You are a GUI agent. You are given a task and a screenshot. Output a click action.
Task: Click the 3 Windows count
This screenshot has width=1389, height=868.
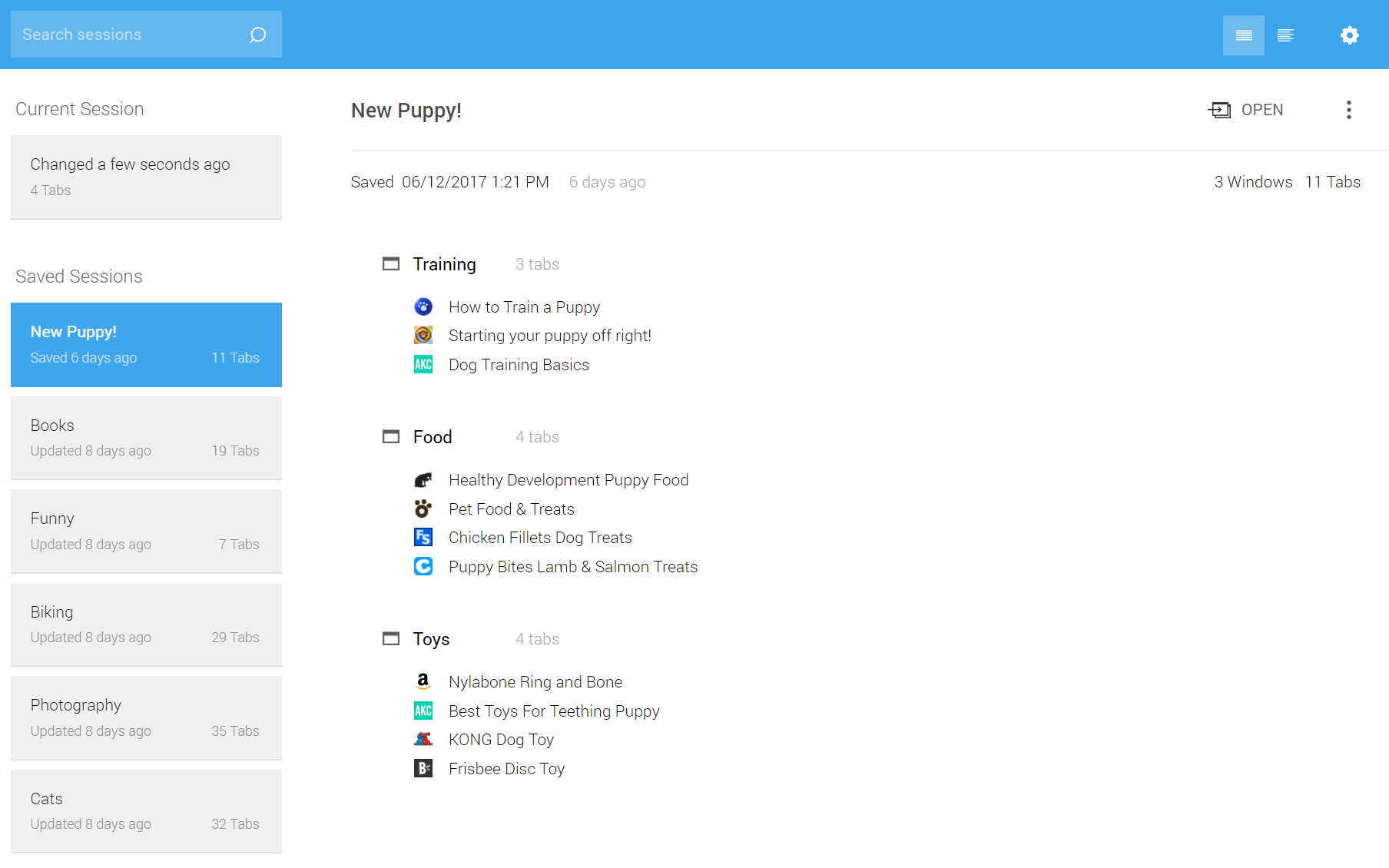(x=1254, y=182)
